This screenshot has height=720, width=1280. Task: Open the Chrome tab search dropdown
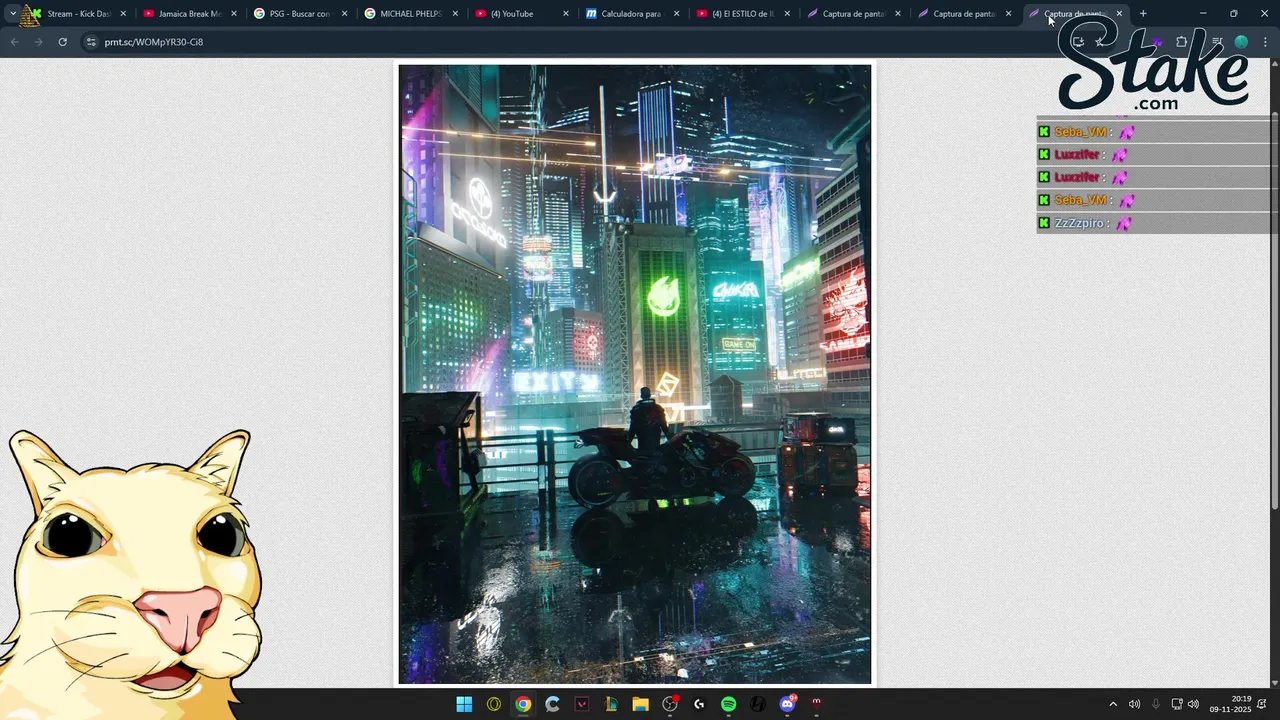click(12, 14)
